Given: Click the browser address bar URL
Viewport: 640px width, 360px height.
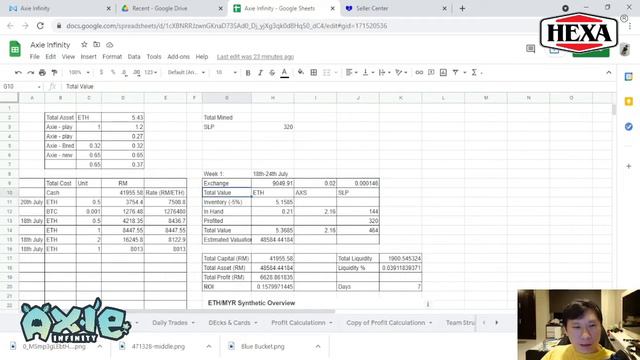Looking at the screenshot, I should tap(227, 26).
